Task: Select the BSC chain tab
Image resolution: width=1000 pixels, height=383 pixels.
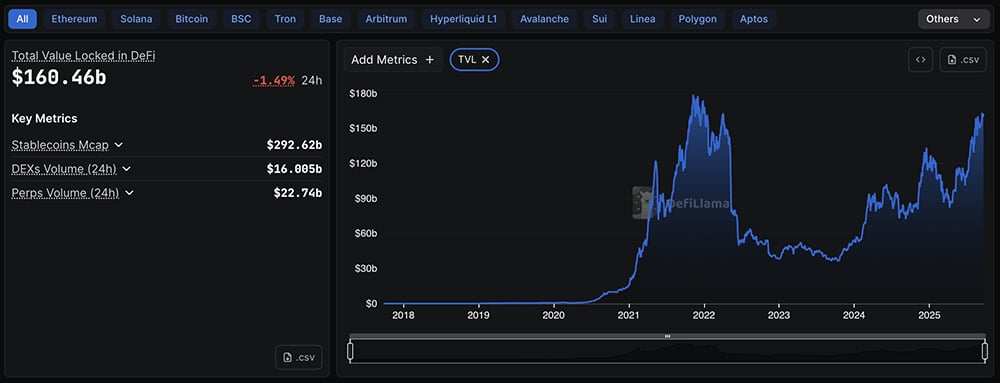Action: click(241, 19)
